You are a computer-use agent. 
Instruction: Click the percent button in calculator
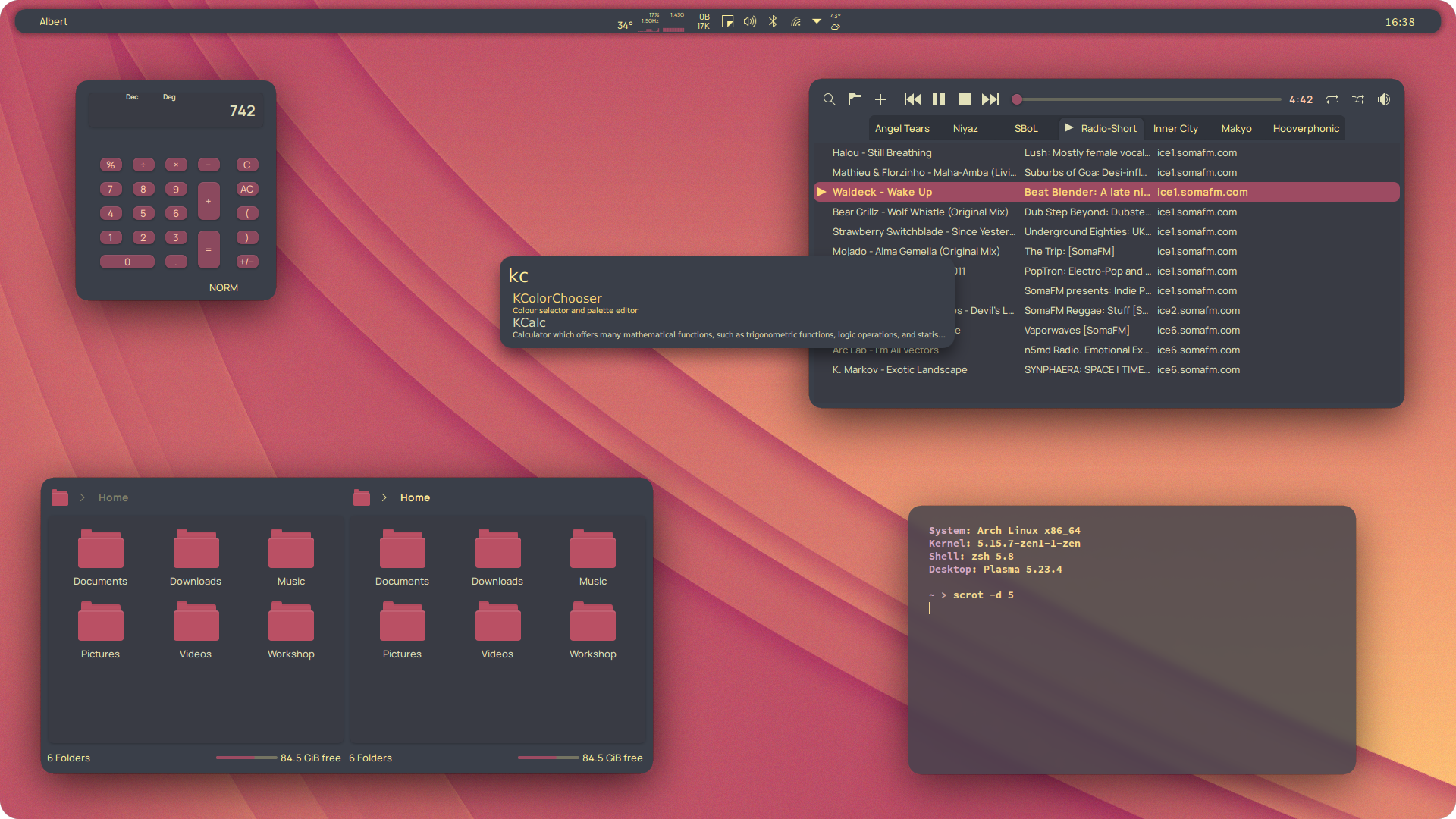(111, 165)
